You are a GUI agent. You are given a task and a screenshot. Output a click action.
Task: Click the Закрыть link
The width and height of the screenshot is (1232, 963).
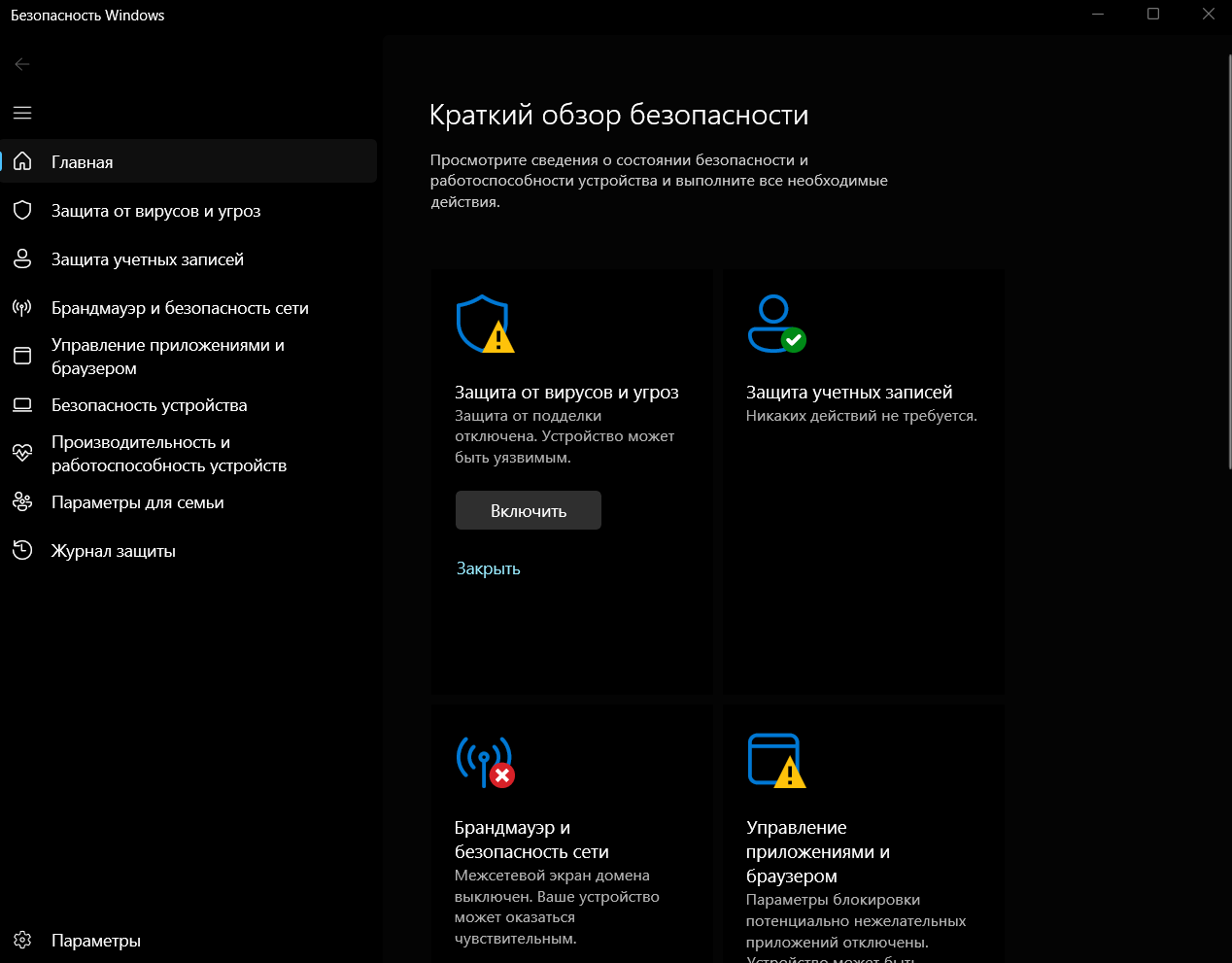pyautogui.click(x=488, y=568)
